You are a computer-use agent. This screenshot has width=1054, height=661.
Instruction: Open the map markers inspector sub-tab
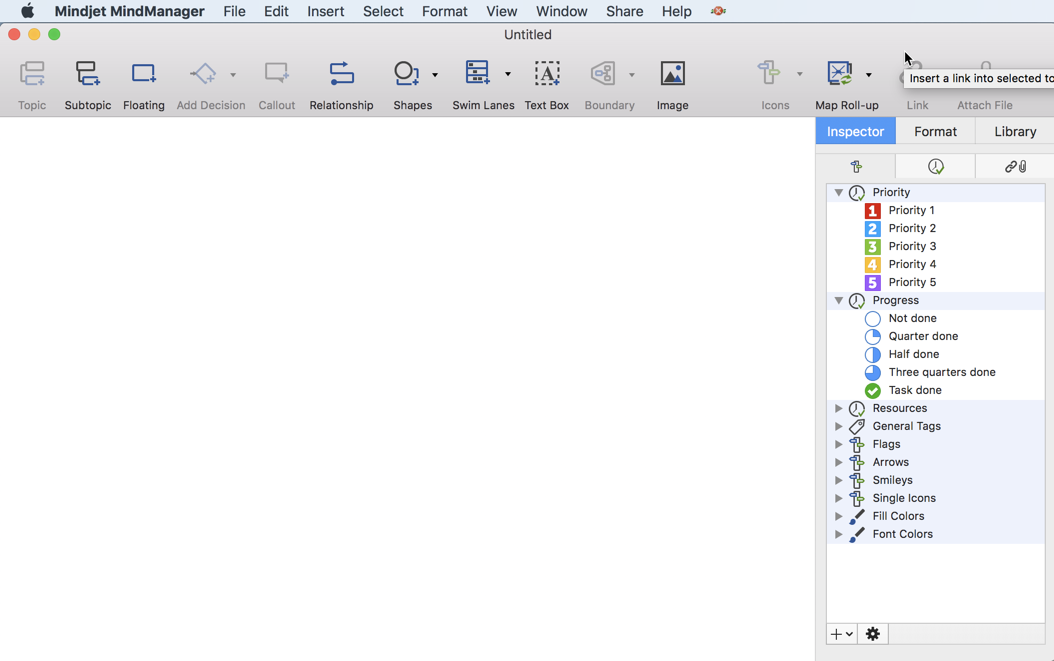pyautogui.click(x=856, y=166)
